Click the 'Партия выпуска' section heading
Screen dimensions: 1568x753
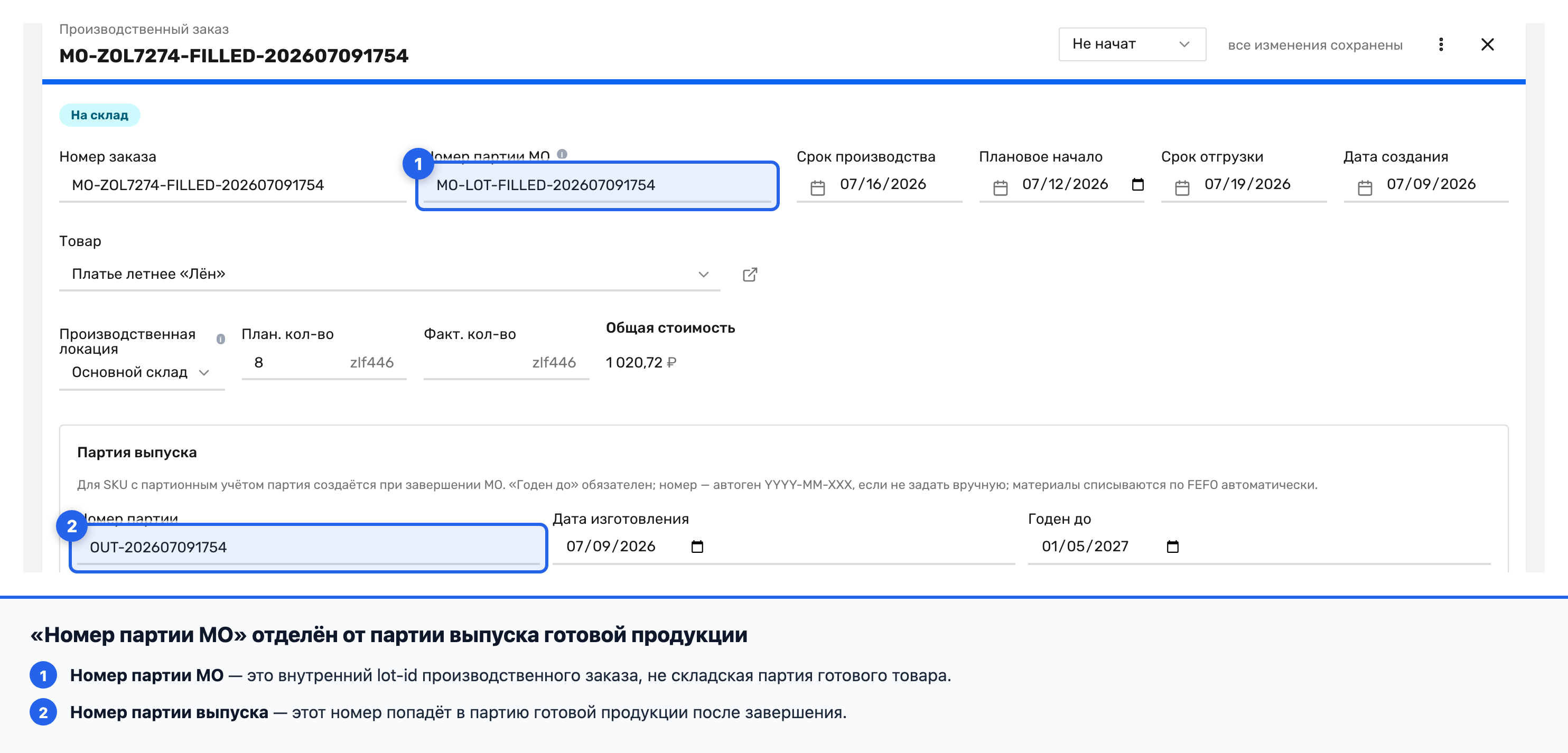click(x=137, y=453)
